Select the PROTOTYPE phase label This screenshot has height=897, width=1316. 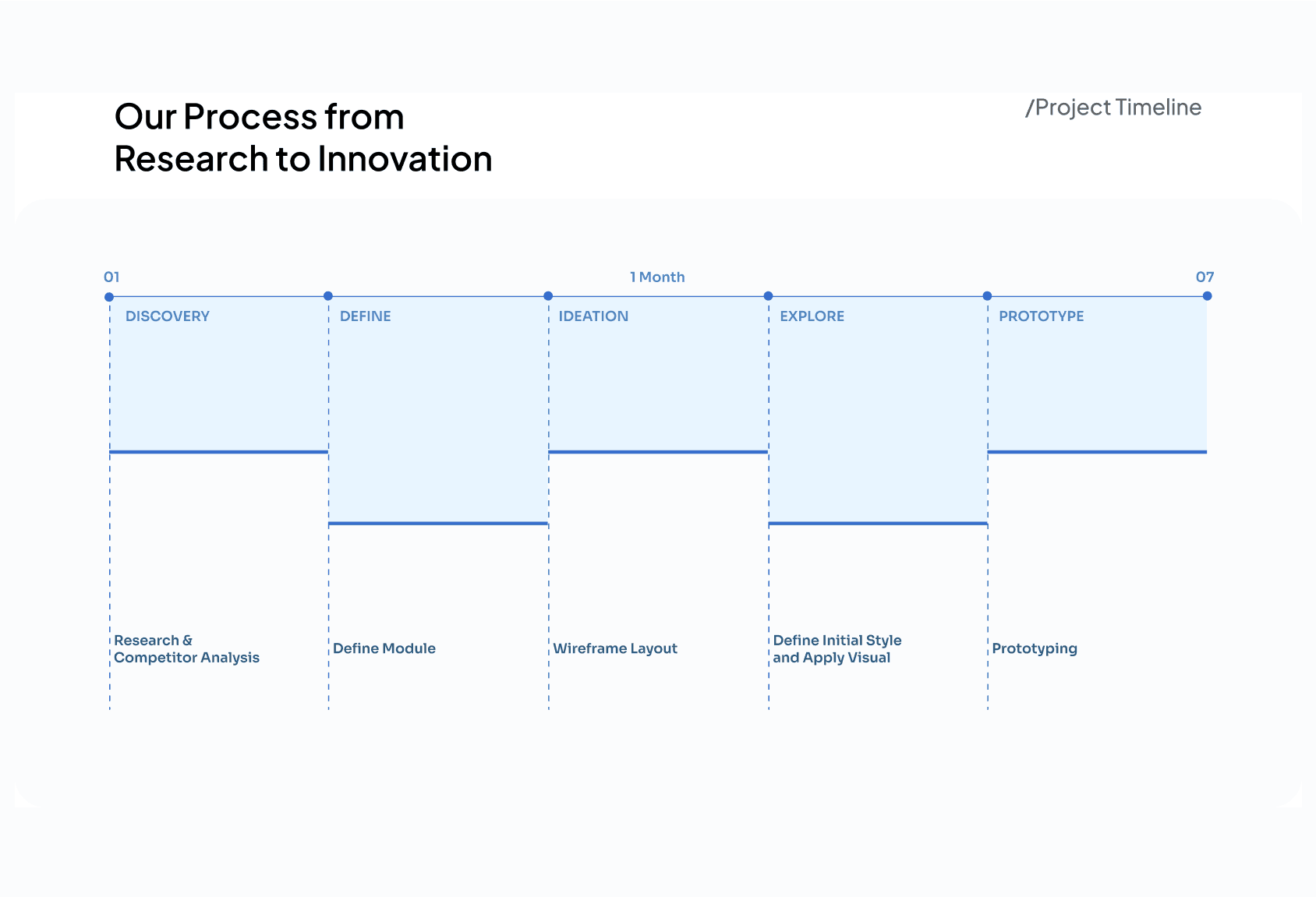1041,316
